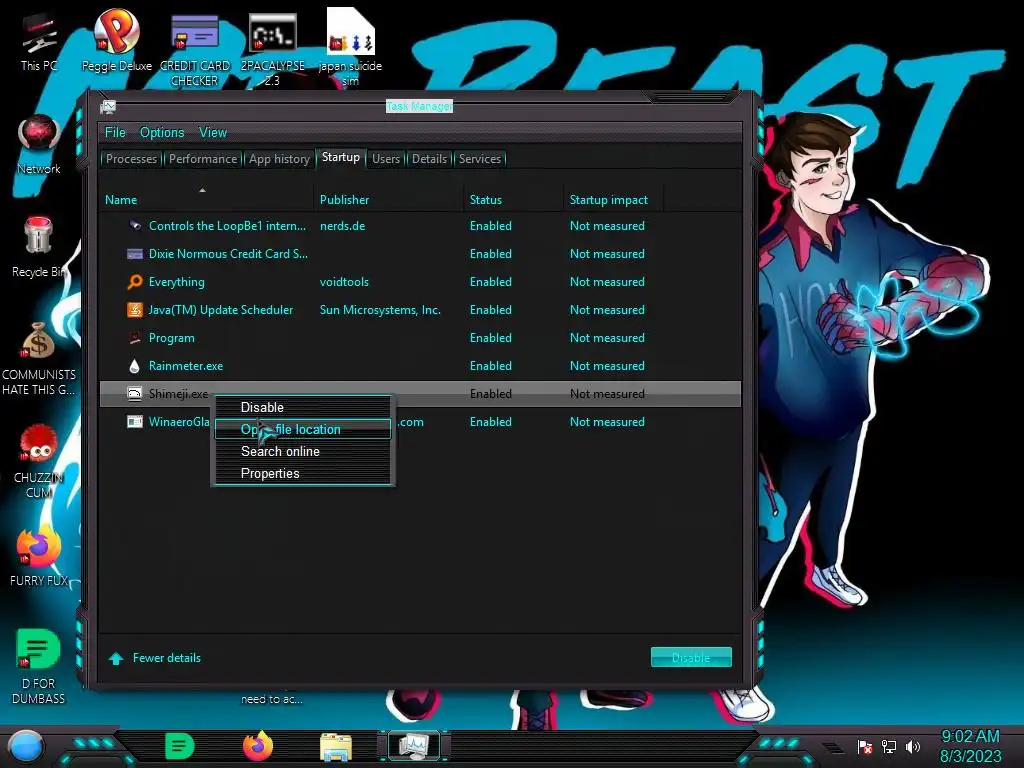Screen dimensions: 1024x768
Task: Switch to the Users tab
Action: click(386, 159)
